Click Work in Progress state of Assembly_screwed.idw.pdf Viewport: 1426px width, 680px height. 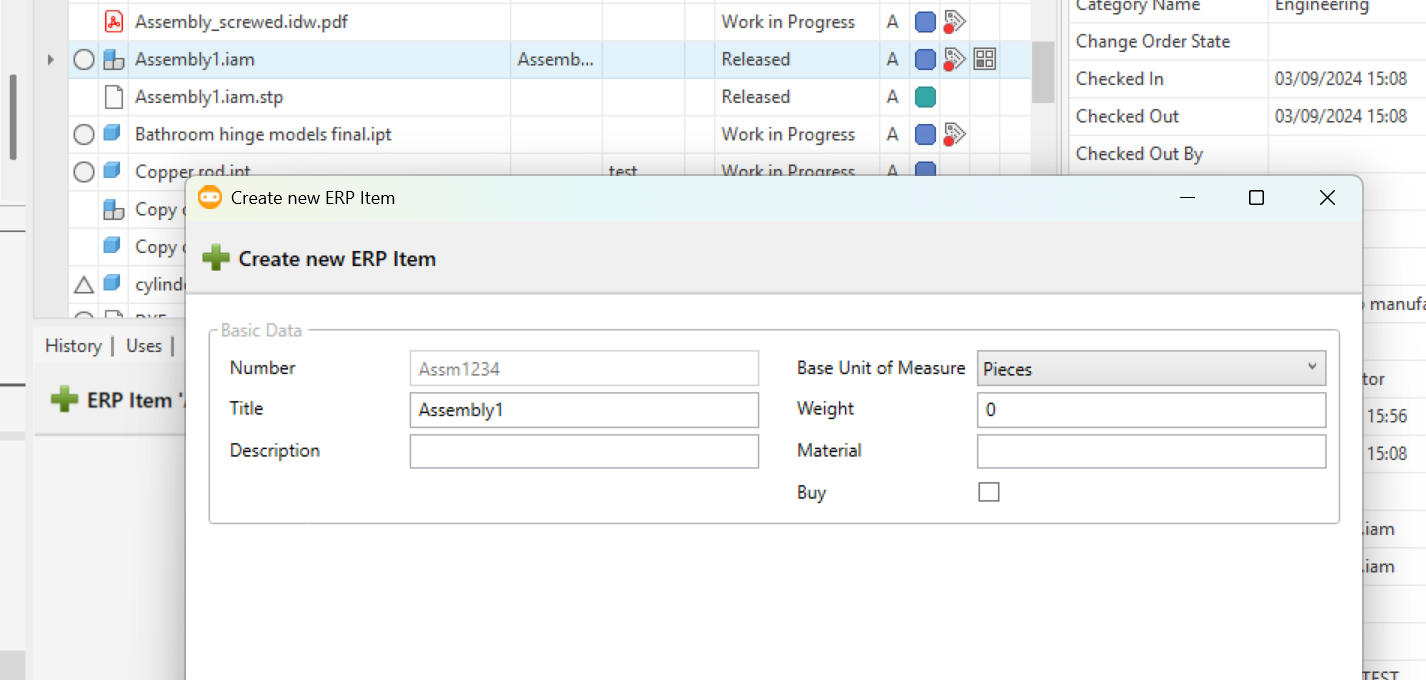788,22
